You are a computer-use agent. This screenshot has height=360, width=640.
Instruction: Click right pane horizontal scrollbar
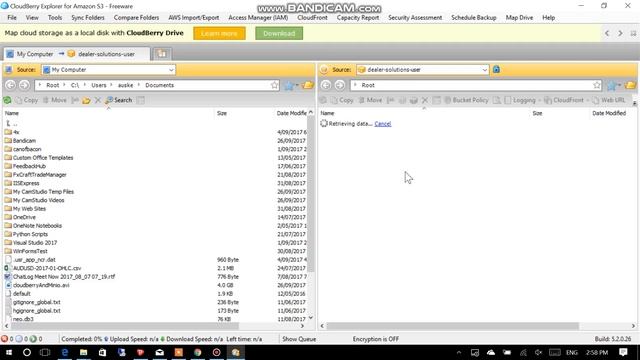pos(452,326)
